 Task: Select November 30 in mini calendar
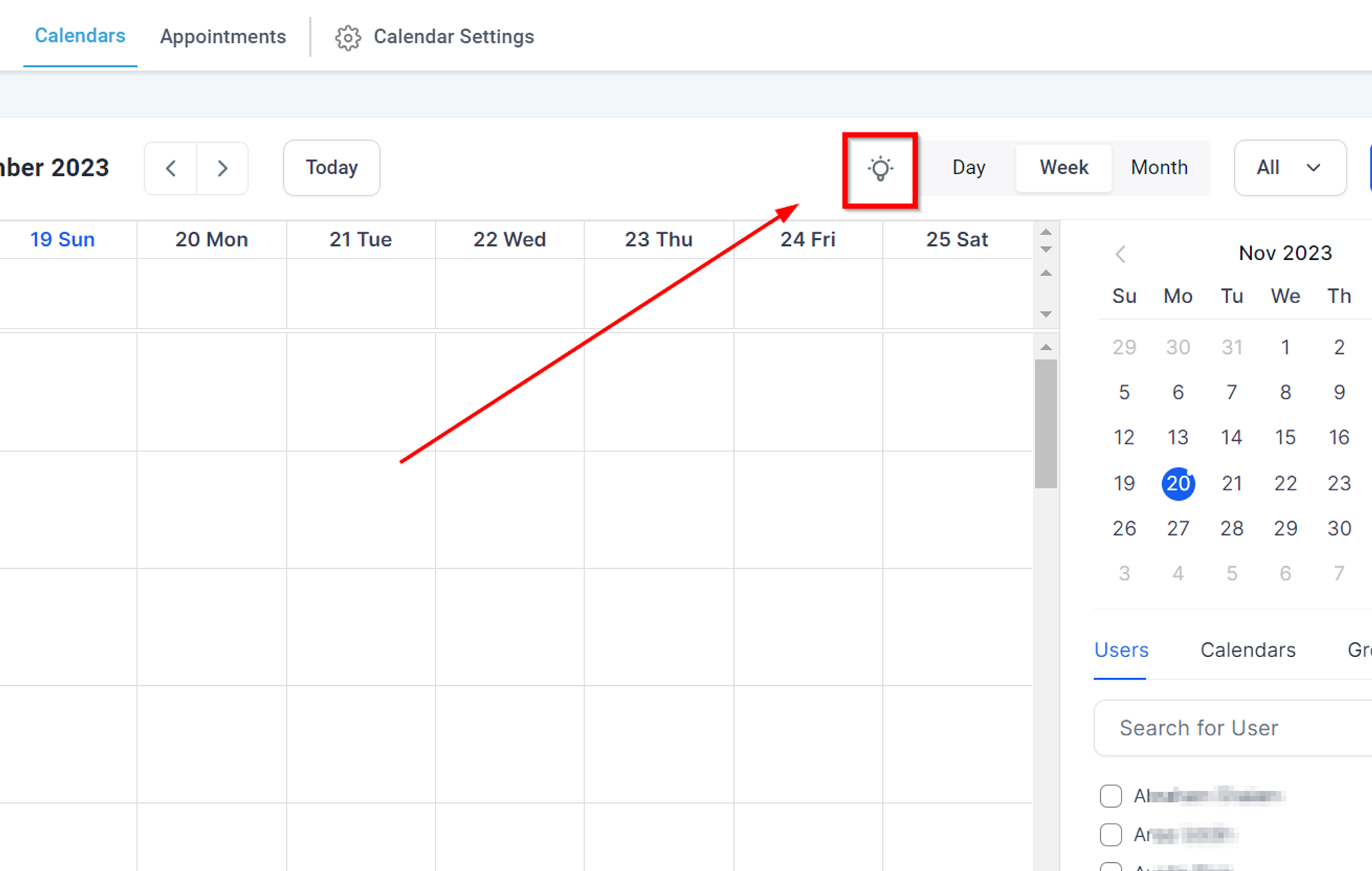point(1338,529)
